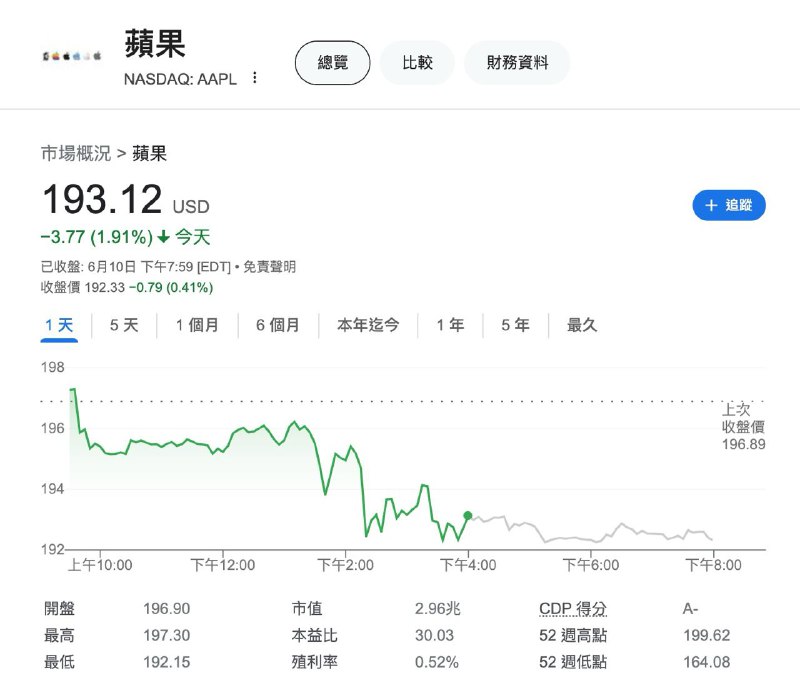Open the three-dot options menu beside NASDAQ: AAPL
800x683 pixels.
tap(255, 78)
